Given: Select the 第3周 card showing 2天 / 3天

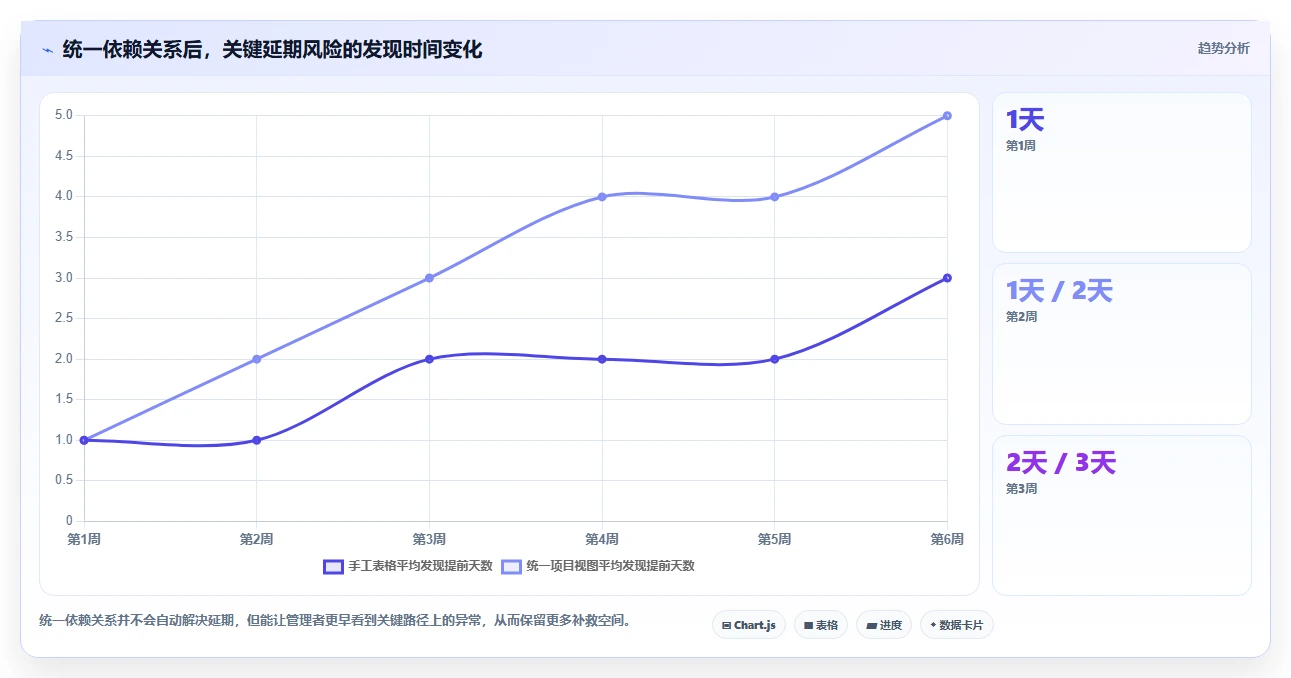Looking at the screenshot, I should [x=1121, y=515].
